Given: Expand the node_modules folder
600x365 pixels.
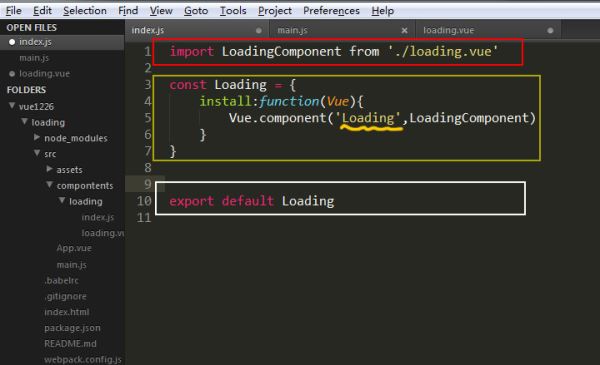Looking at the screenshot, I should tap(37, 137).
